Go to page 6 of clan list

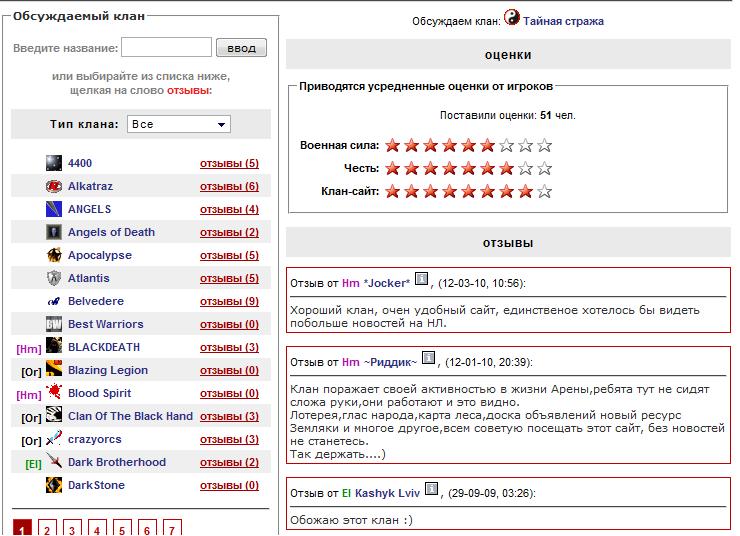tap(147, 529)
